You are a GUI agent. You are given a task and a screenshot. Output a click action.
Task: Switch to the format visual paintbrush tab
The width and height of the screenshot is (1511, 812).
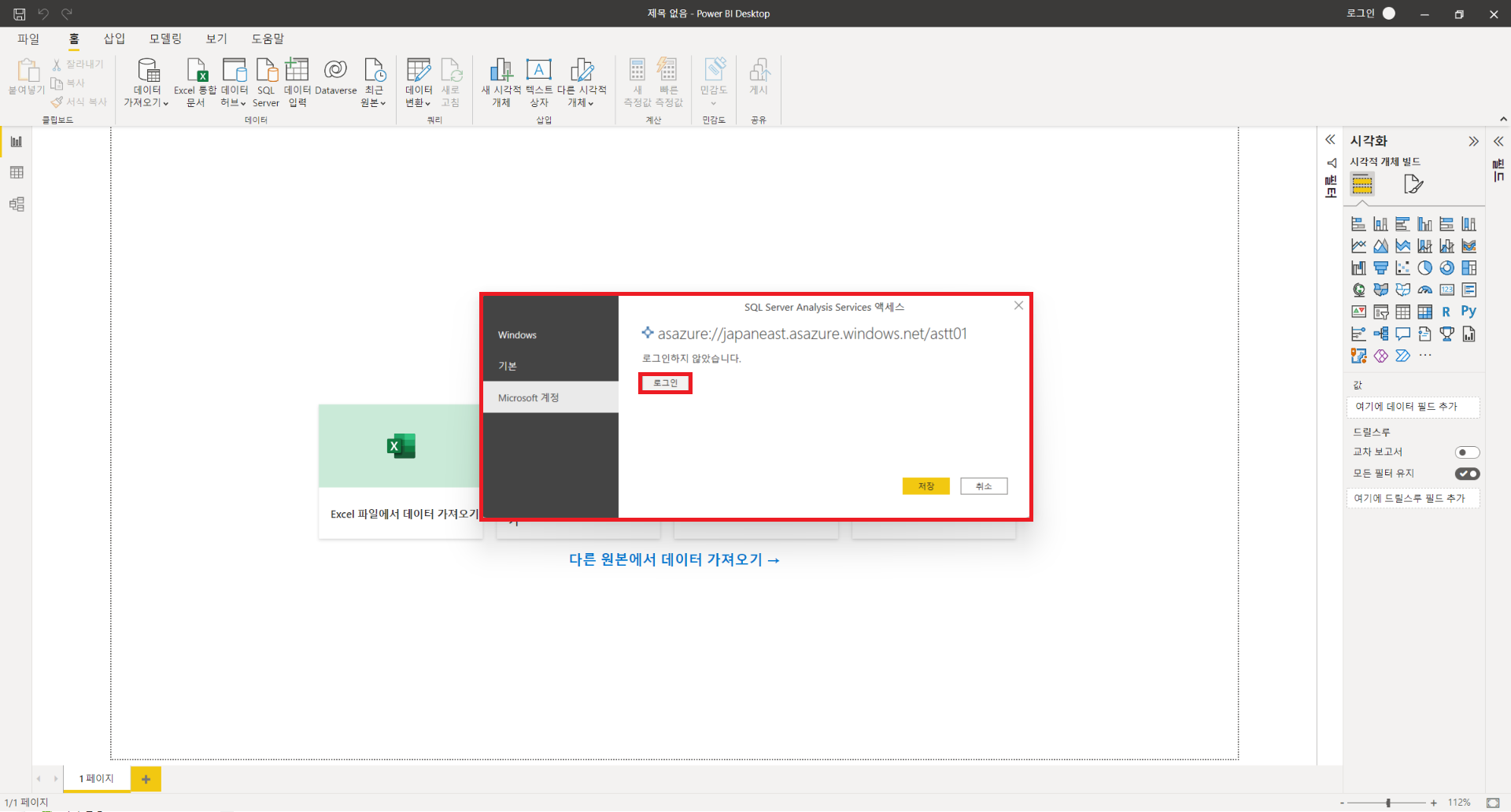click(x=1413, y=184)
